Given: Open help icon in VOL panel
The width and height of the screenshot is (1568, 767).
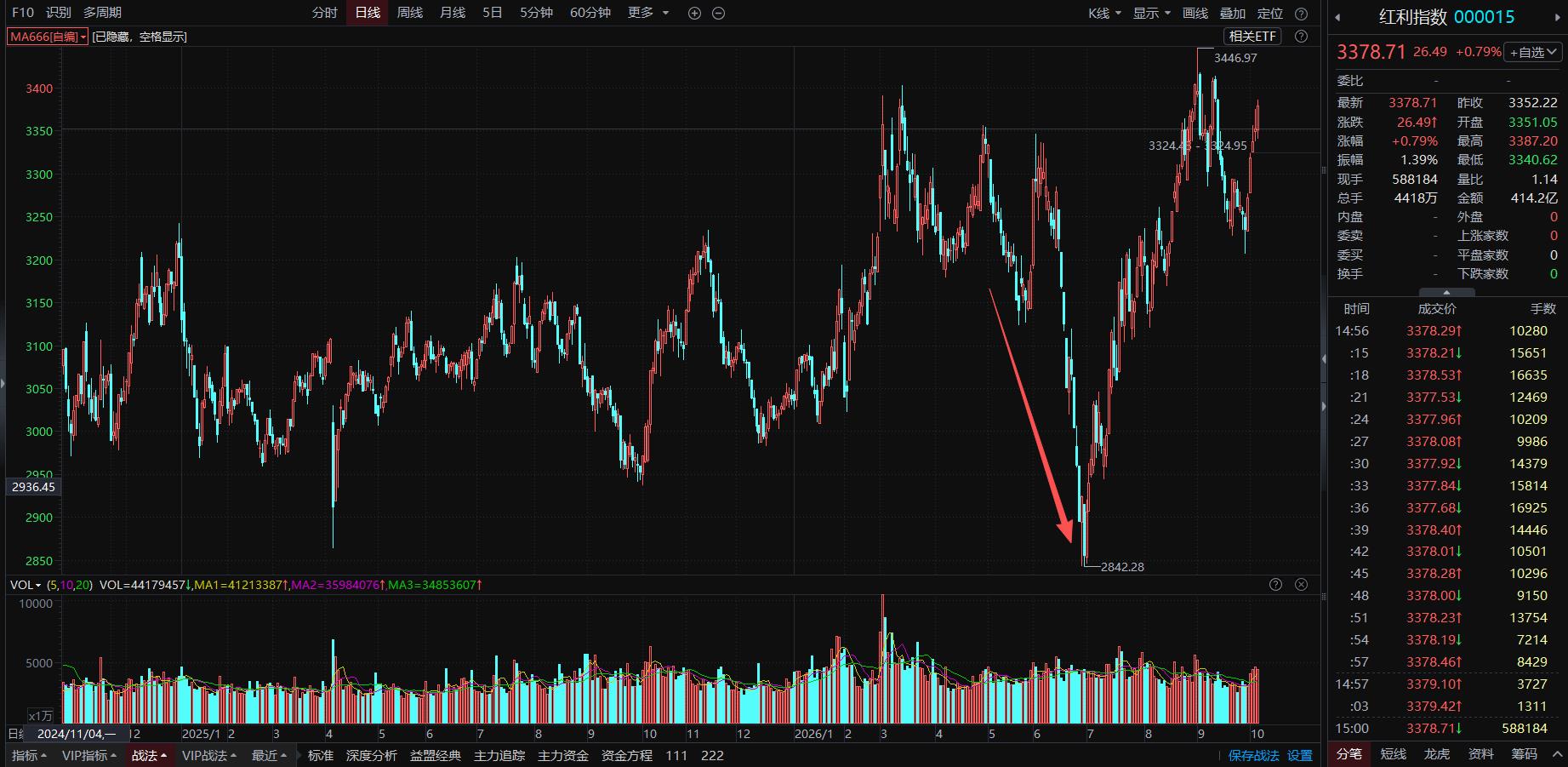Looking at the screenshot, I should pyautogui.click(x=1275, y=584).
